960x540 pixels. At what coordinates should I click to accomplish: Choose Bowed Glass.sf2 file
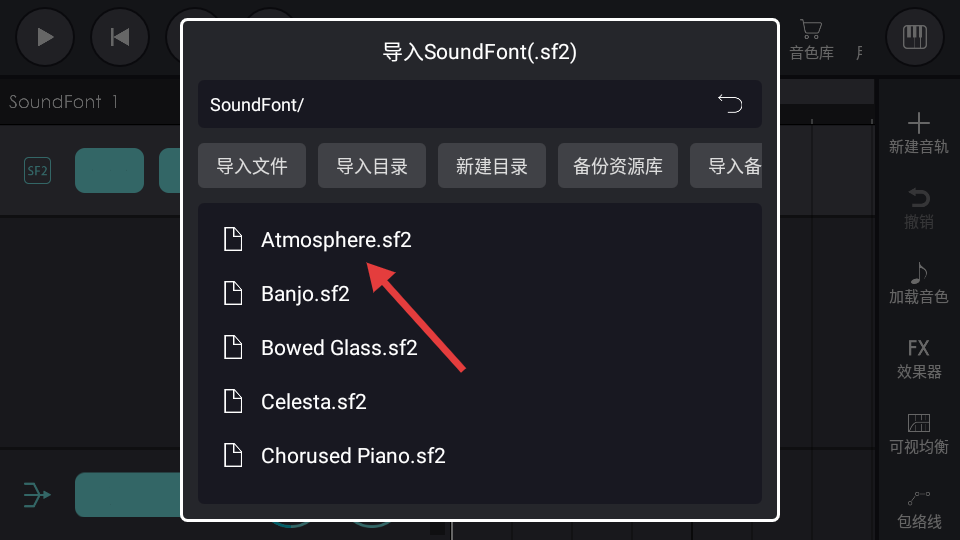(339, 348)
